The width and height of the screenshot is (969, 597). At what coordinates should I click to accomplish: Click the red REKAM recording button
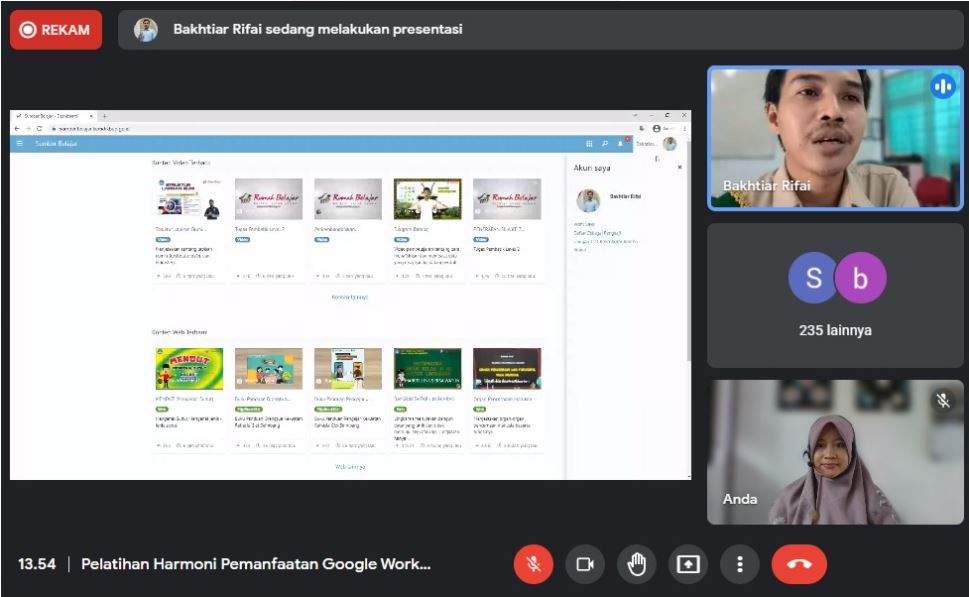click(x=56, y=30)
